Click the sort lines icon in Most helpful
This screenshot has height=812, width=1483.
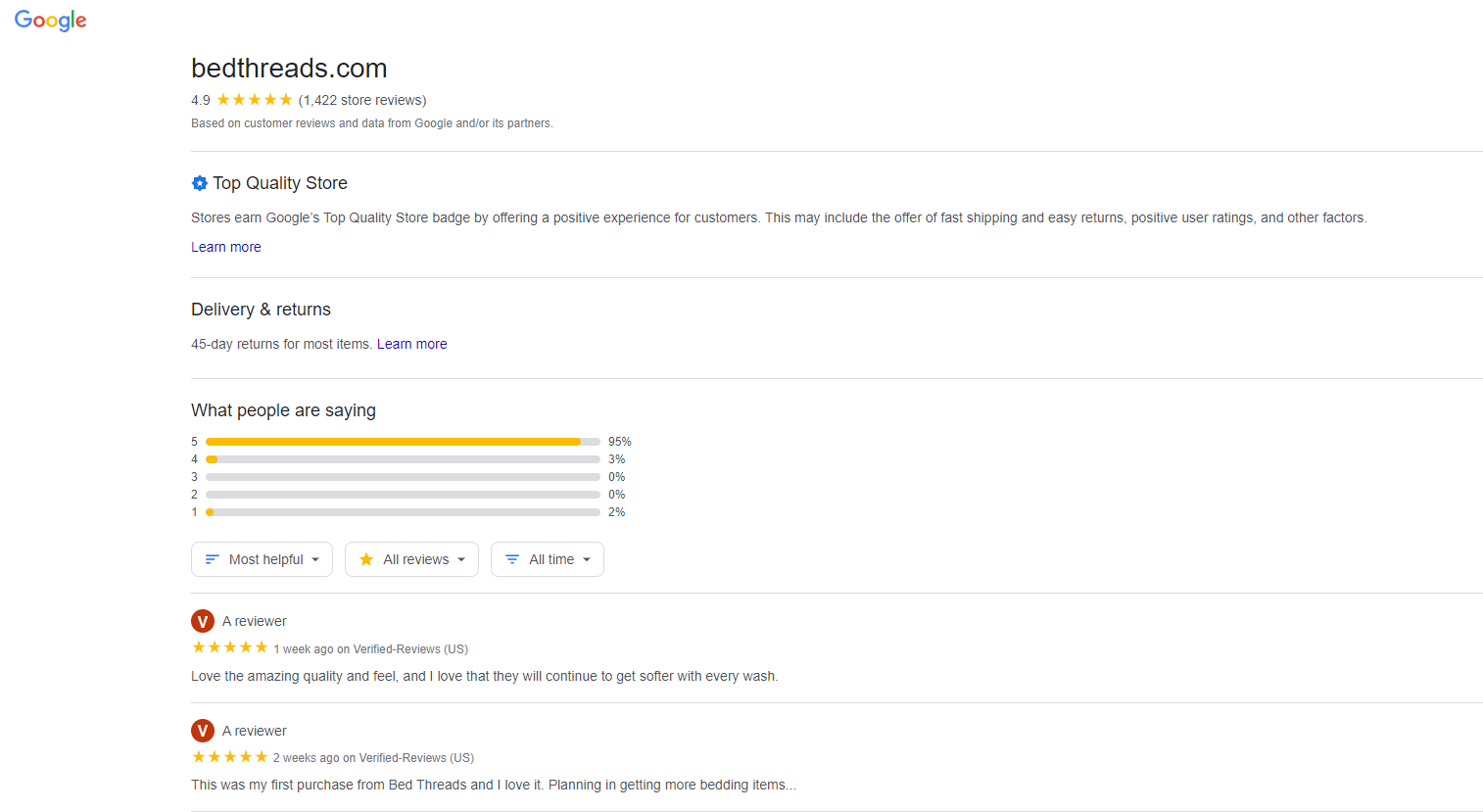point(212,559)
